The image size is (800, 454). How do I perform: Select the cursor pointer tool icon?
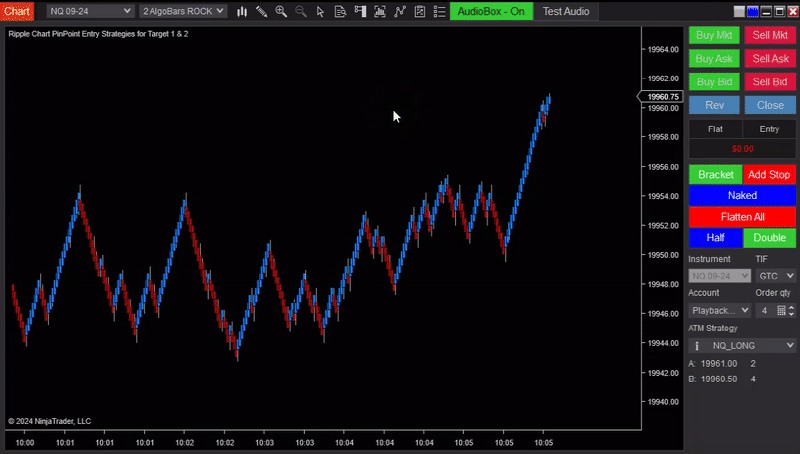(320, 11)
